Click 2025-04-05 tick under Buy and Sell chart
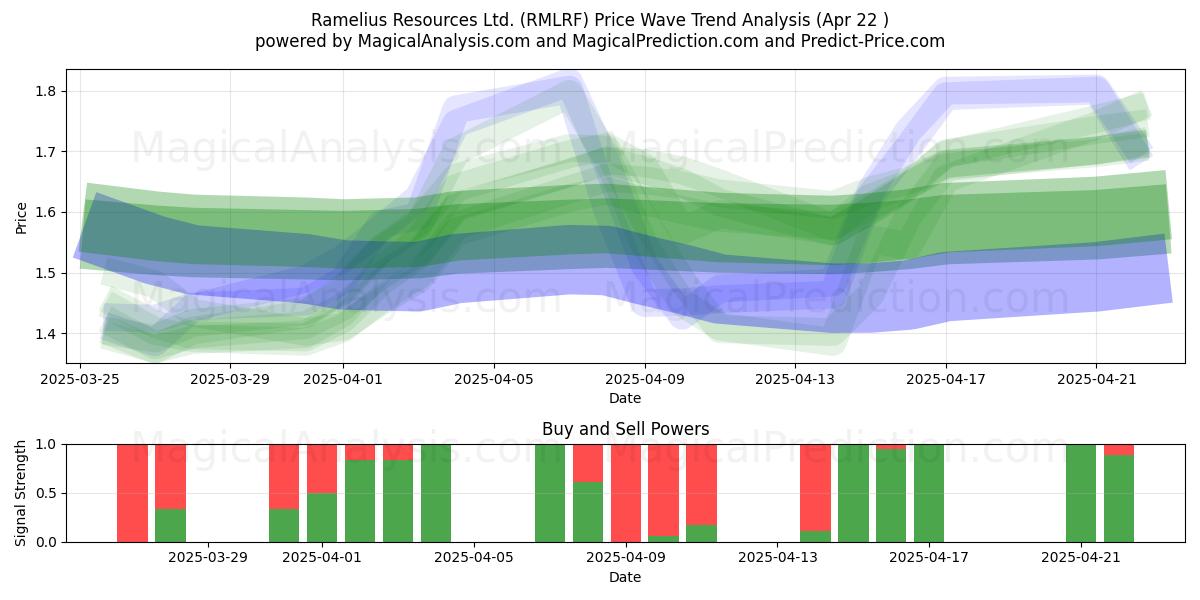 point(474,558)
